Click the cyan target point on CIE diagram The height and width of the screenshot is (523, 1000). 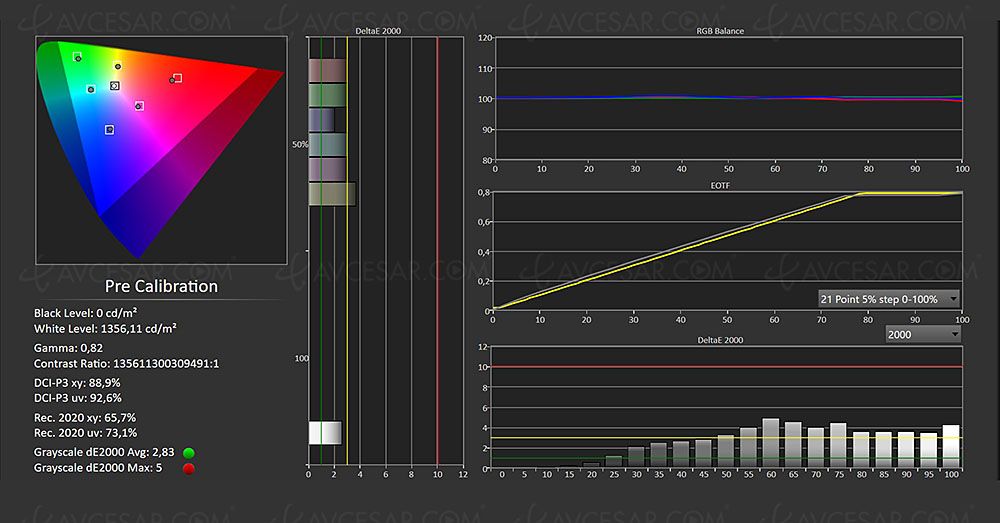coord(91,89)
